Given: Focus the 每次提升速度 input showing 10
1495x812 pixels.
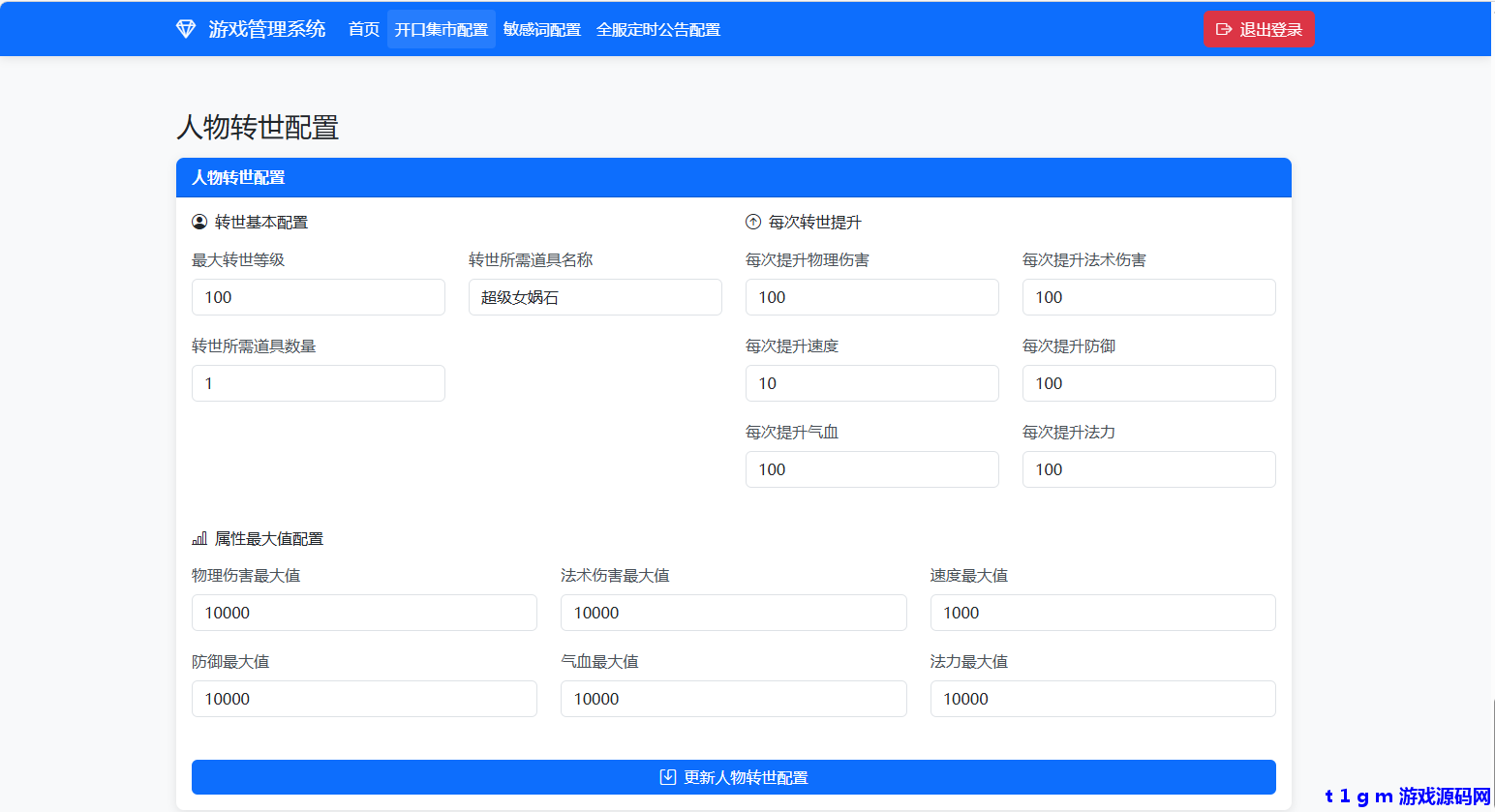Looking at the screenshot, I should 871,383.
